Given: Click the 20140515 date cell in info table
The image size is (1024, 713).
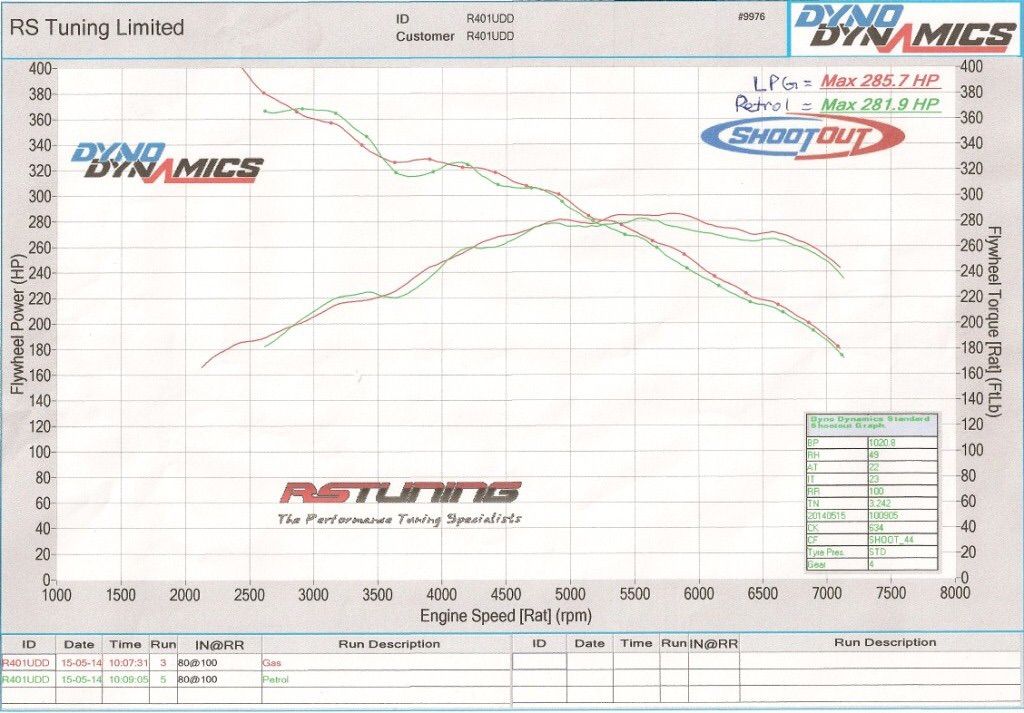Looking at the screenshot, I should click(x=838, y=515).
